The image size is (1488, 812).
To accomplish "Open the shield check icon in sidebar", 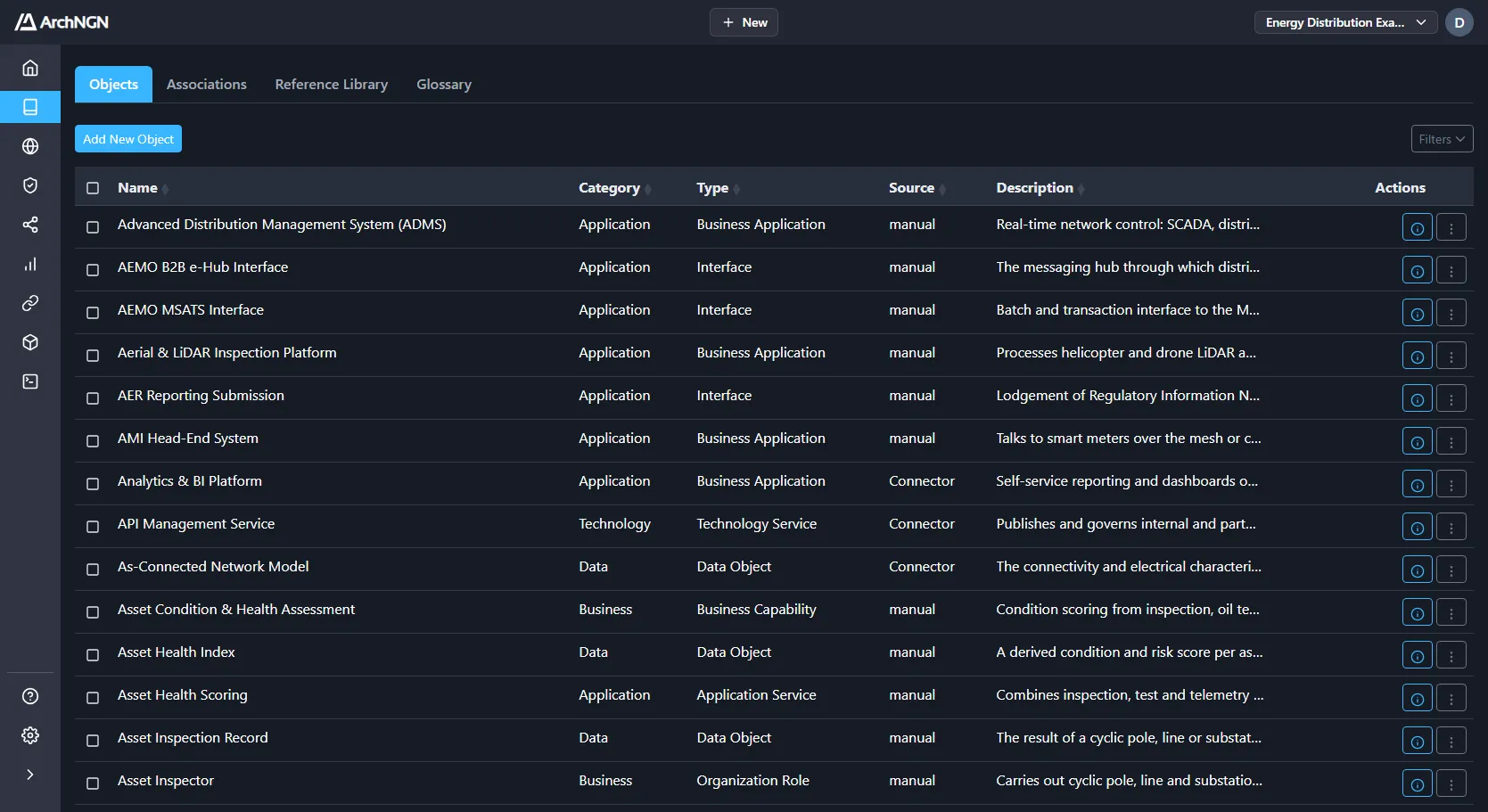I will click(30, 185).
